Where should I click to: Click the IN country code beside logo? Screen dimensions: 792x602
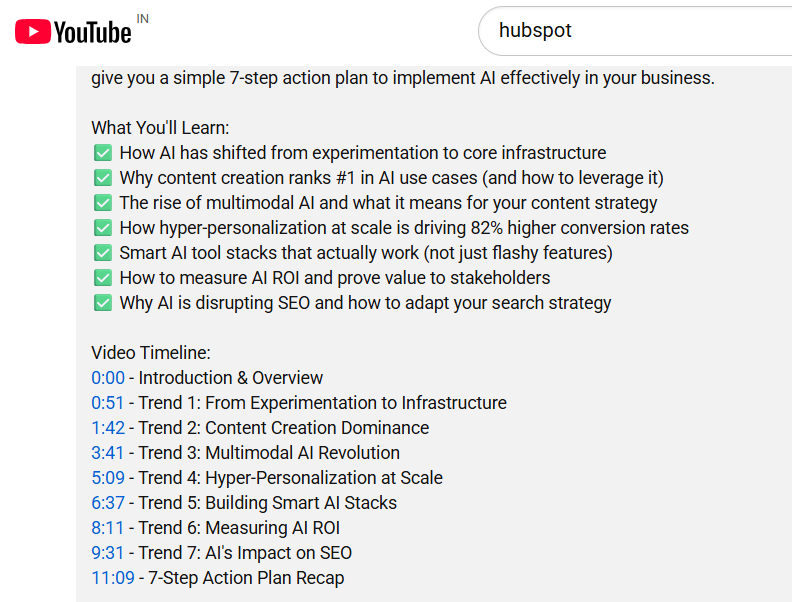coord(142,19)
